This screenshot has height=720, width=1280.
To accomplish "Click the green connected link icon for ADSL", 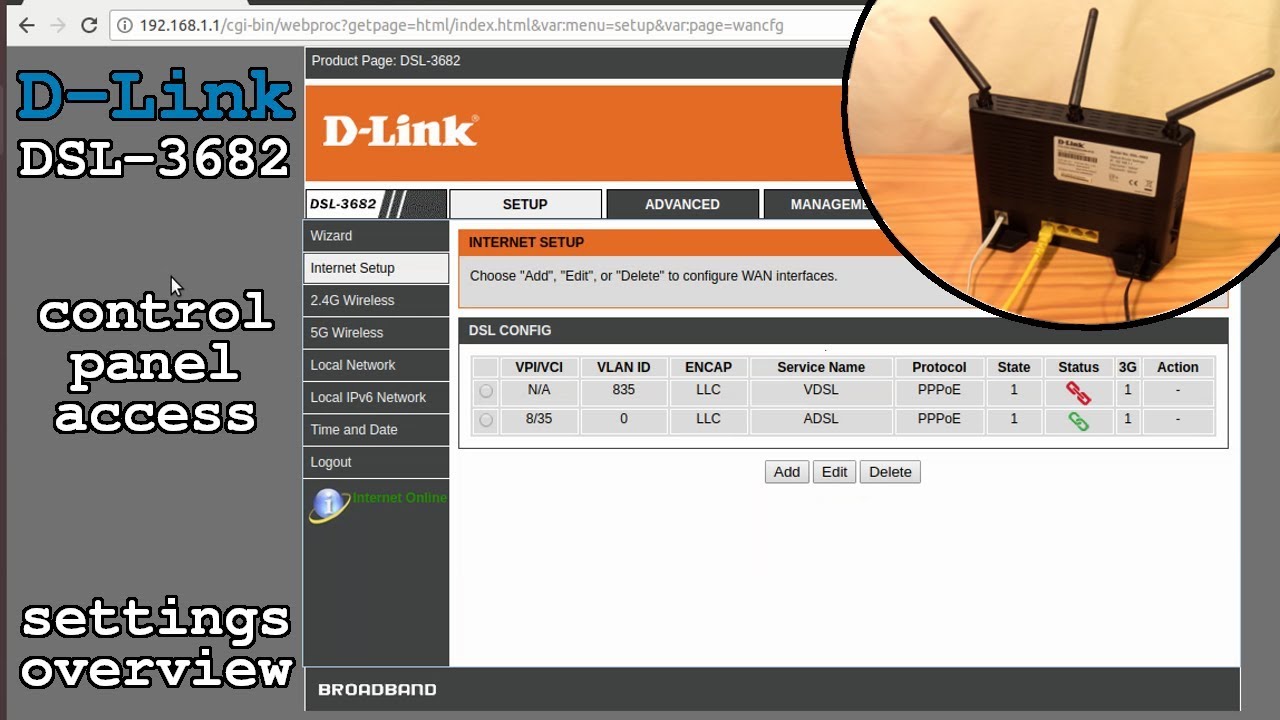I will point(1078,421).
